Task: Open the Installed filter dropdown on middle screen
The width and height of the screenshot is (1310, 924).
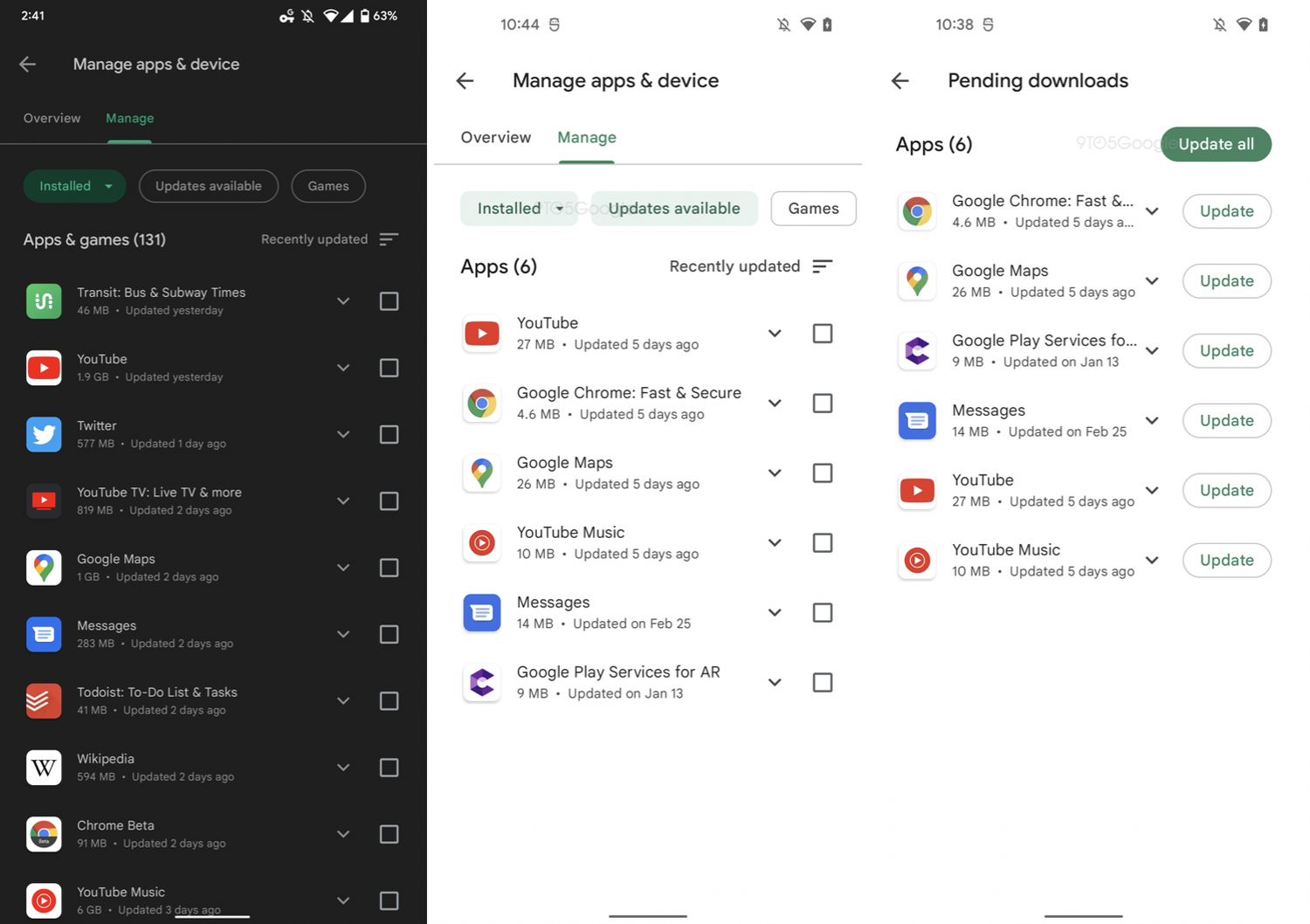Action: tap(519, 209)
